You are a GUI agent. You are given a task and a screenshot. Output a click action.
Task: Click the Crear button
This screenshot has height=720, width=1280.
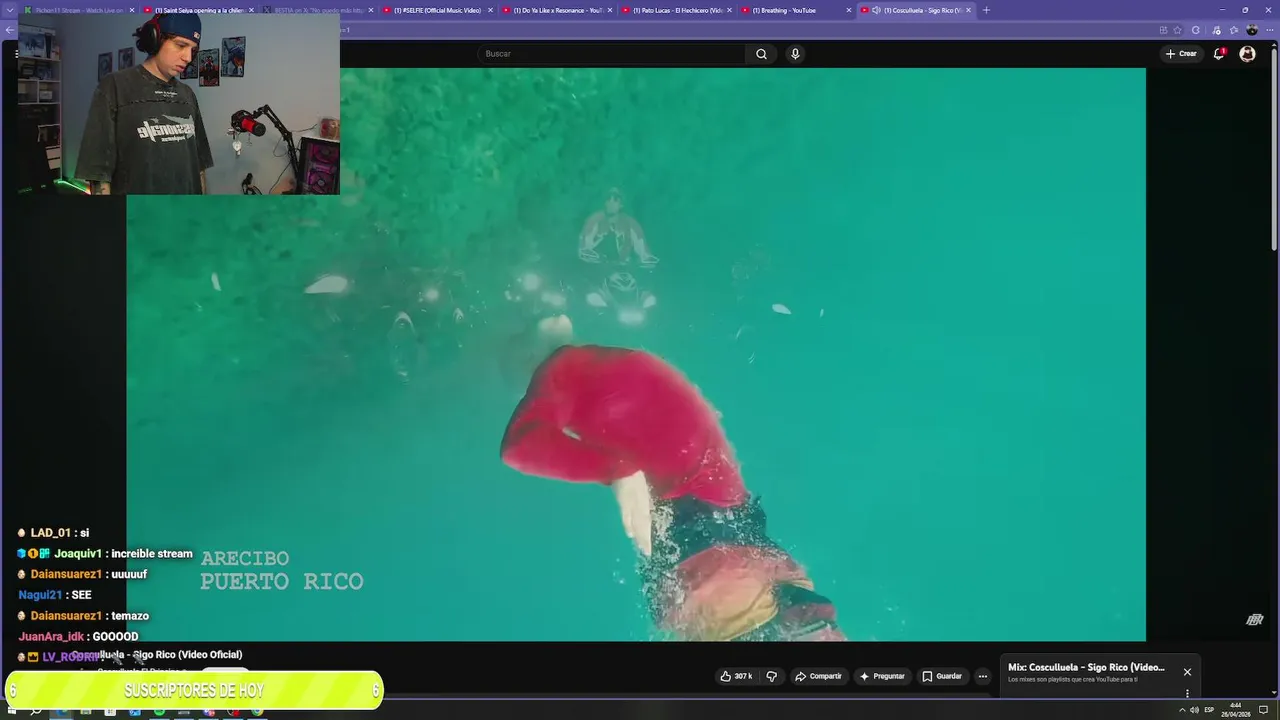point(1181,54)
